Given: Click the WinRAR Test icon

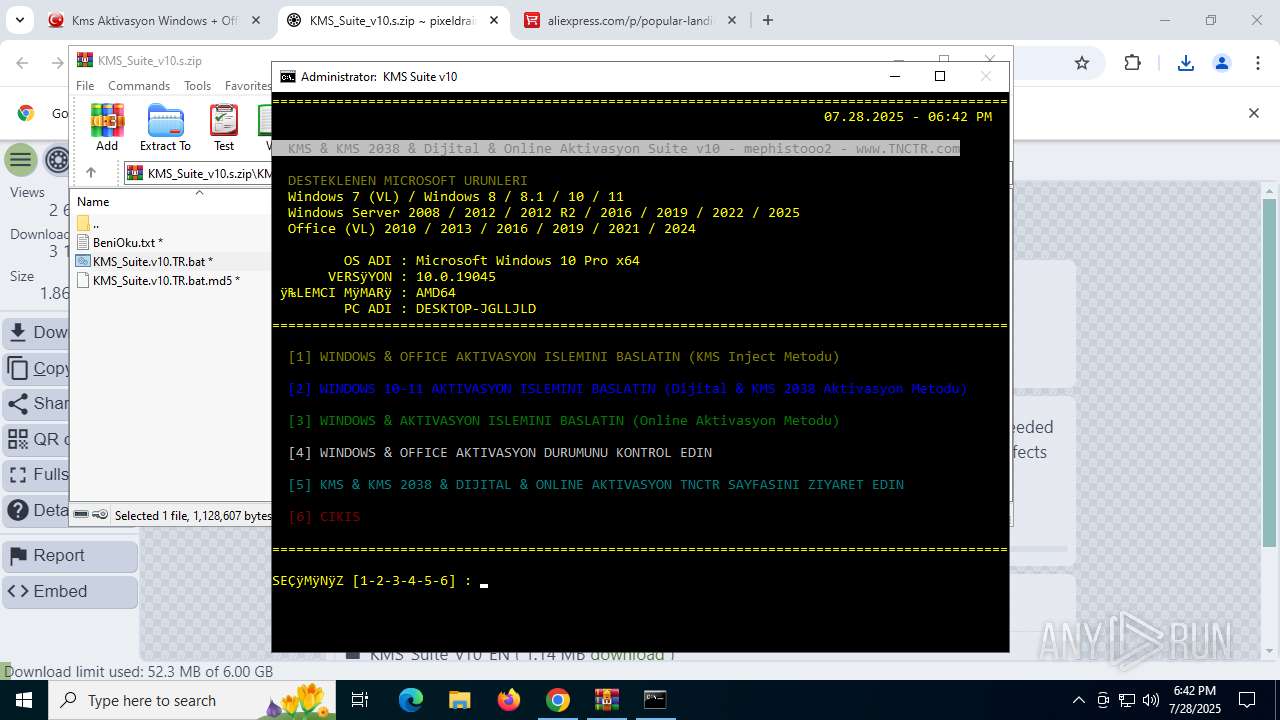Looking at the screenshot, I should click(224, 127).
